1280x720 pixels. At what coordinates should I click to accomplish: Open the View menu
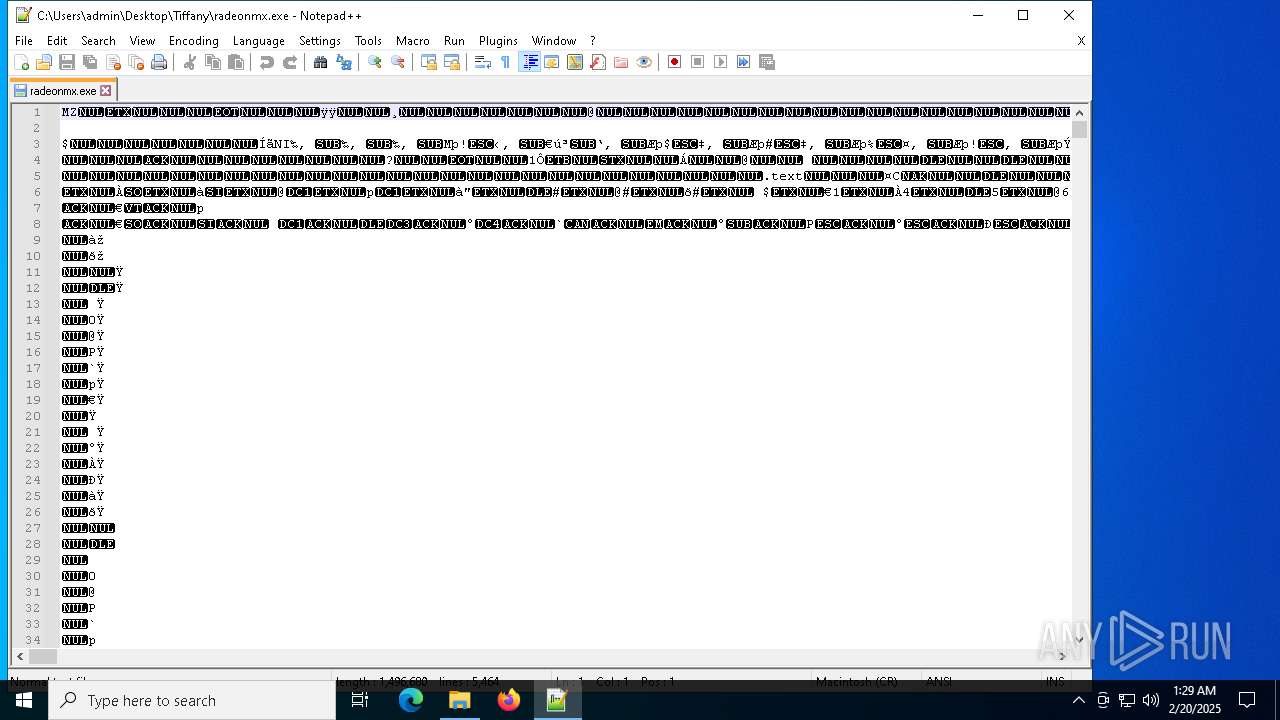click(x=142, y=41)
